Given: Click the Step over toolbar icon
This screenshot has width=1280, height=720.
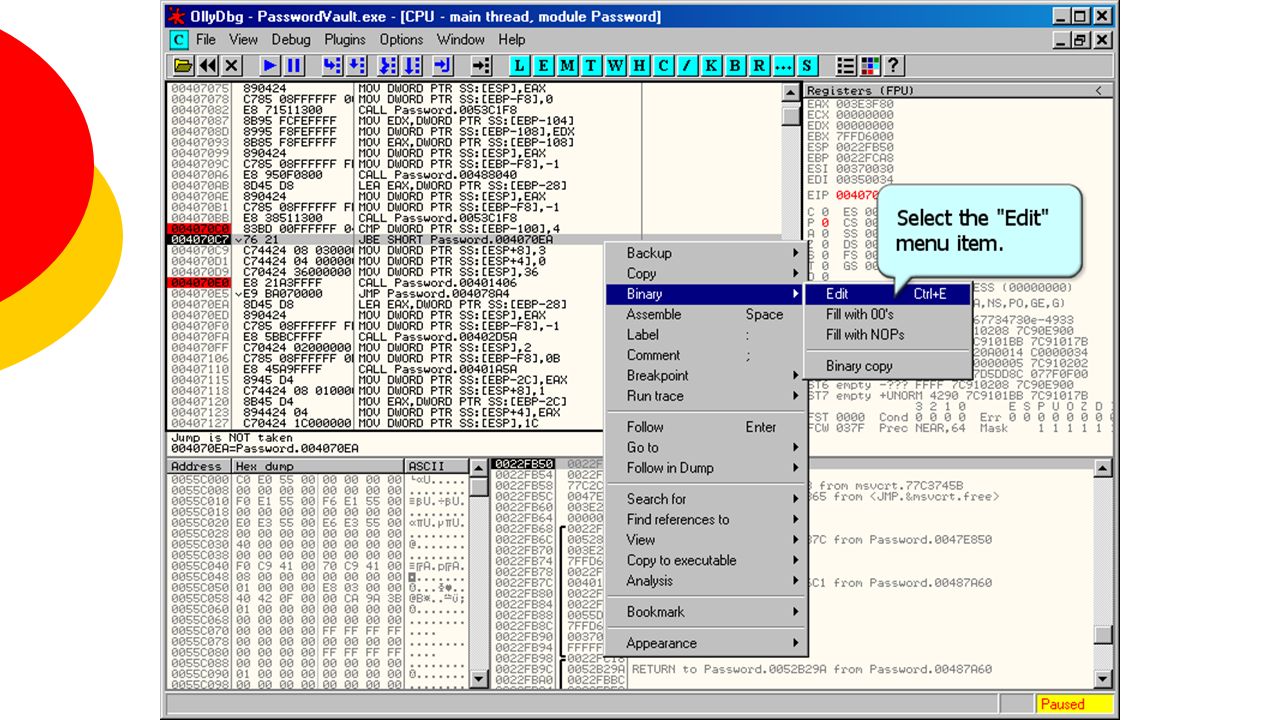Looking at the screenshot, I should click(x=356, y=66).
